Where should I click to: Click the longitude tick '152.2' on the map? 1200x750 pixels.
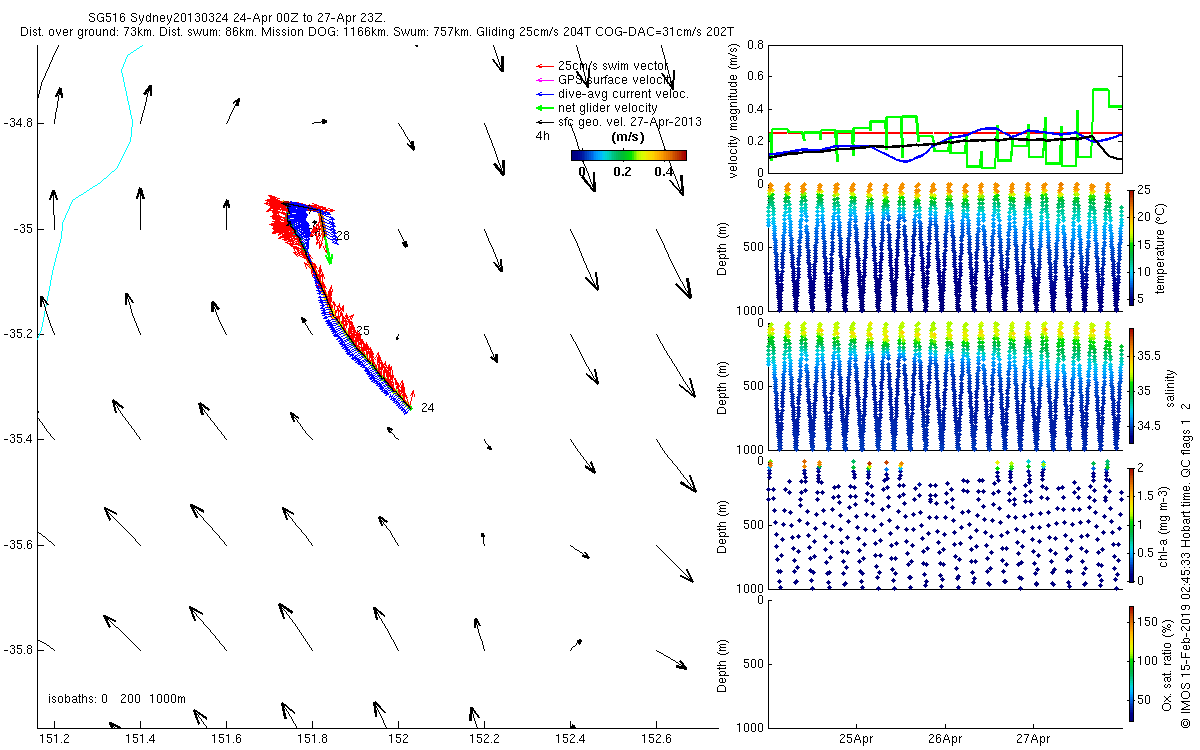(484, 739)
